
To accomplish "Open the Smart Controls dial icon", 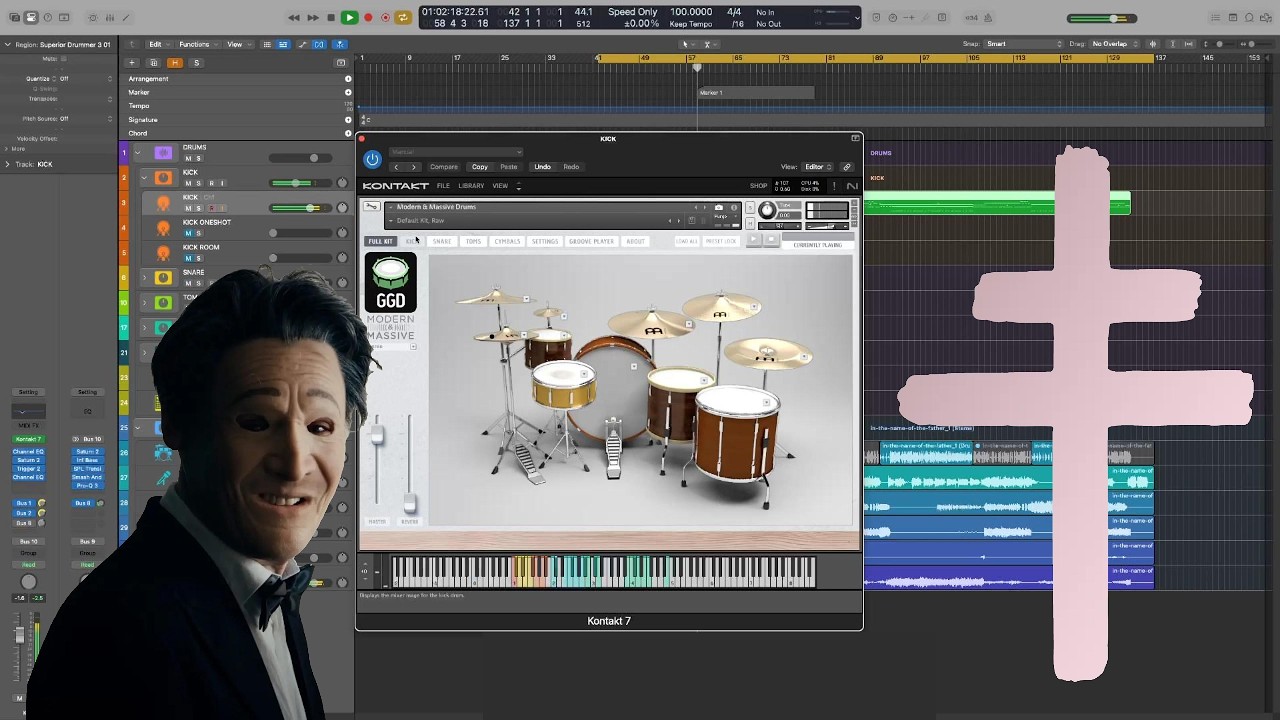I will click(93, 17).
